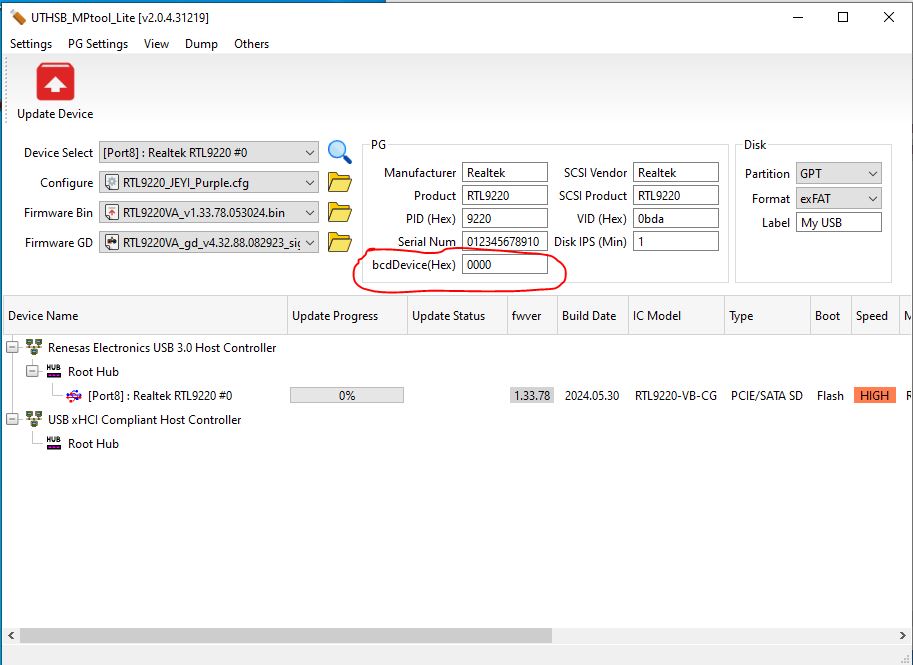The image size is (913, 665).
Task: Click the RTL9220-VB-CG IC model cell
Action: [676, 395]
